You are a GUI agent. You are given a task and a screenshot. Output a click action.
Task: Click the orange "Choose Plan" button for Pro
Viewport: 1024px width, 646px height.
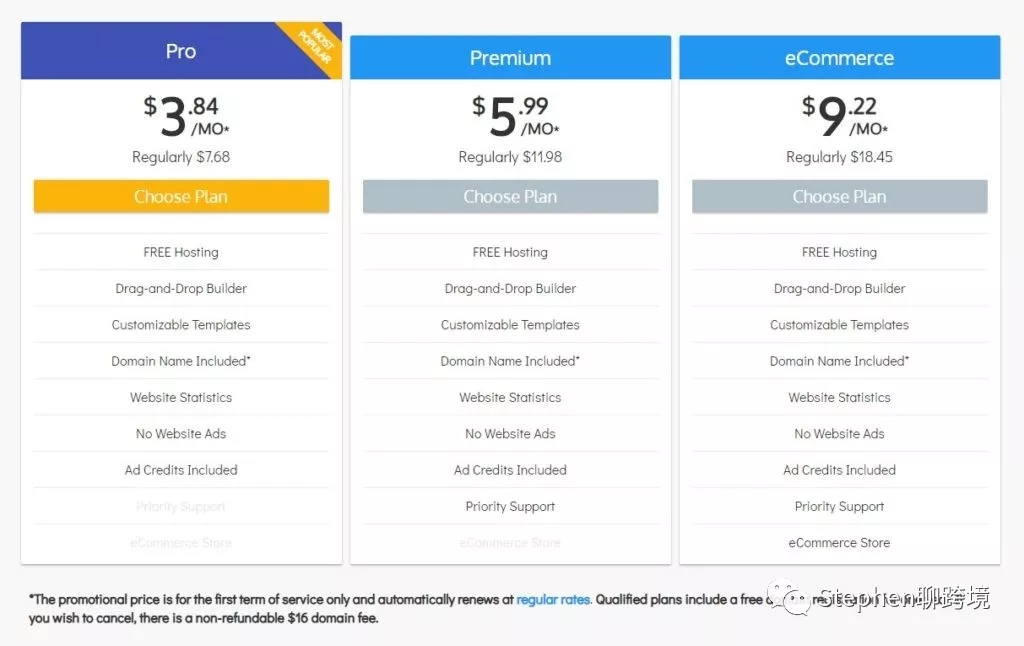[181, 196]
